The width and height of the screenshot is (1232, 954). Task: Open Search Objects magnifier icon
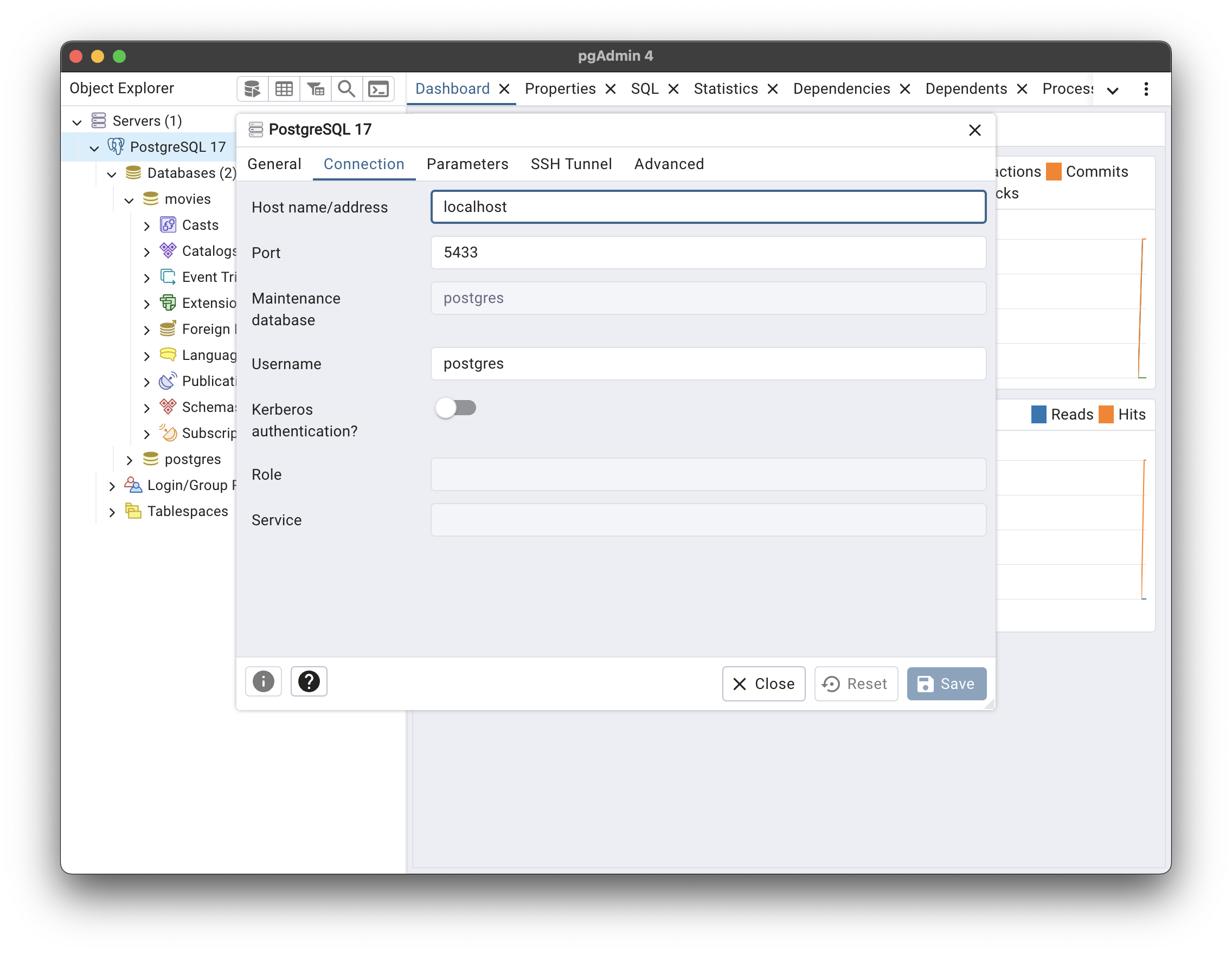347,89
